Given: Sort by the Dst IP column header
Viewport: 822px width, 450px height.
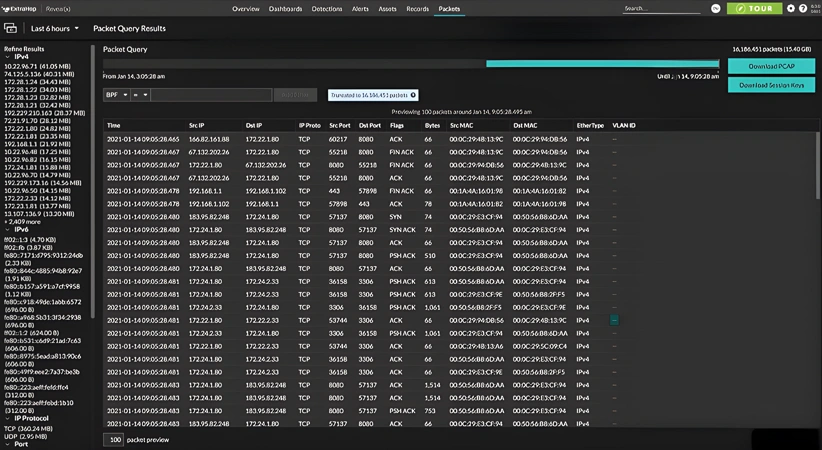Looking at the screenshot, I should pos(254,125).
